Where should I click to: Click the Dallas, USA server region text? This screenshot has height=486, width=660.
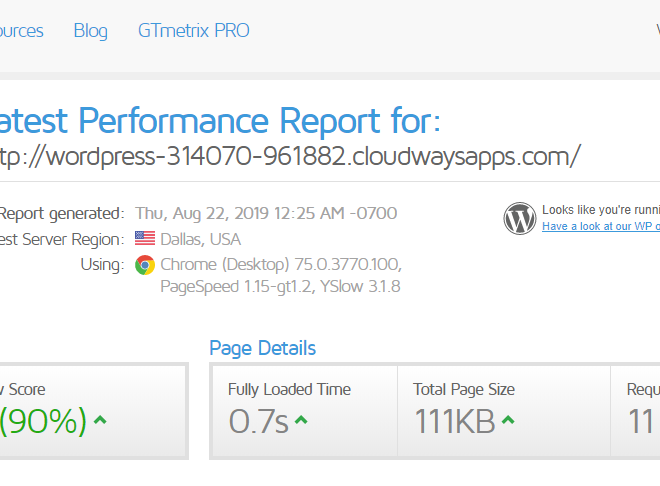[201, 239]
